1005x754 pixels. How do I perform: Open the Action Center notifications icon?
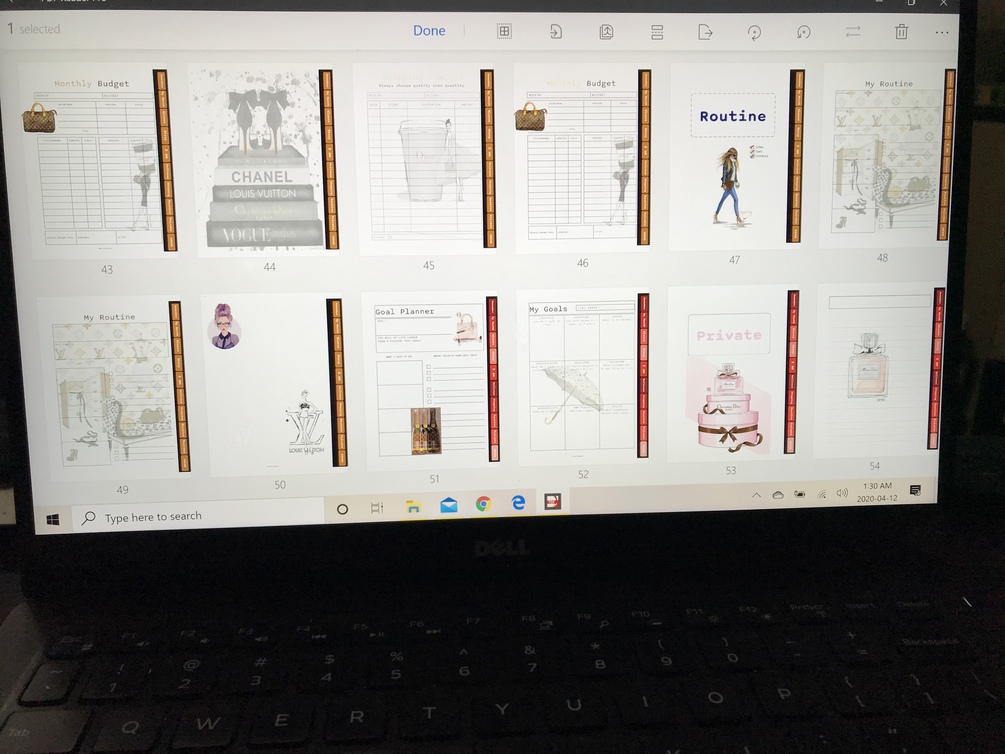click(915, 490)
